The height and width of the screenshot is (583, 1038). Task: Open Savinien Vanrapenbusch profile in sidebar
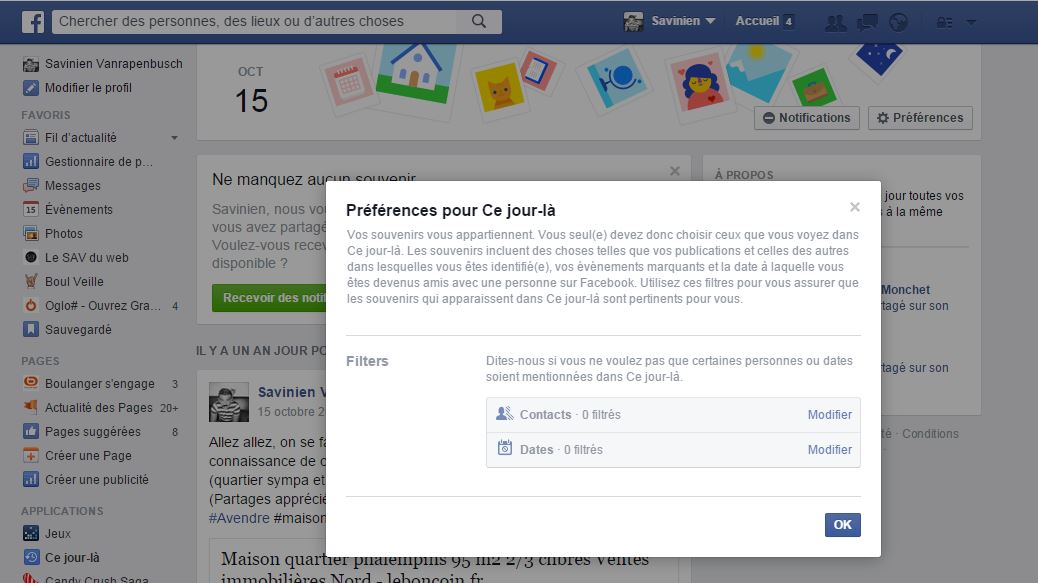coord(113,64)
